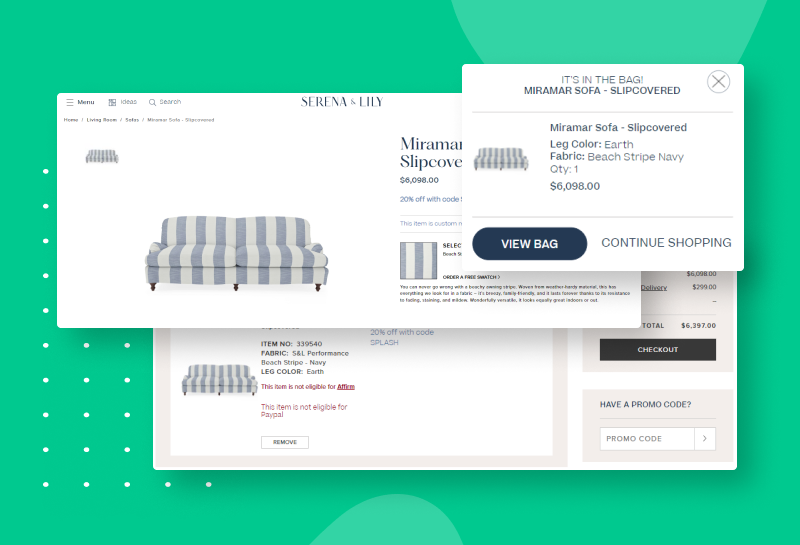Submit promo code arrow button

705,438
